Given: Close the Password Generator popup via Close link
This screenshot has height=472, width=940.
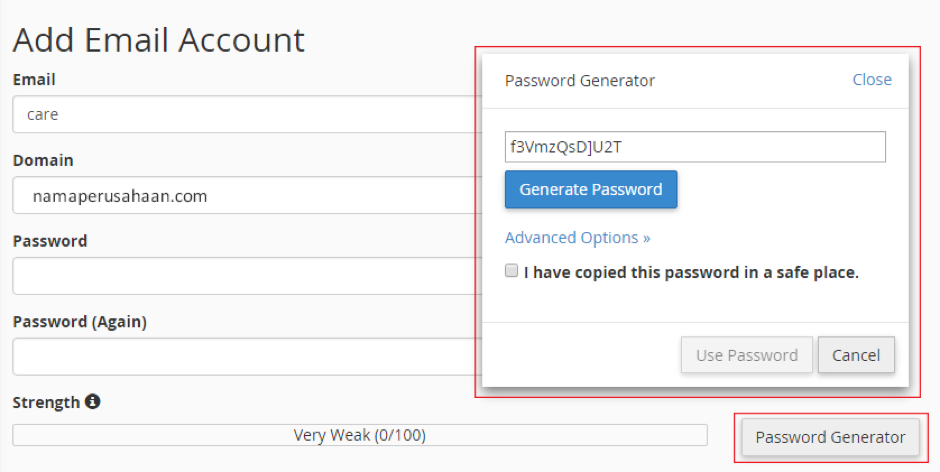Looking at the screenshot, I should coord(871,80).
